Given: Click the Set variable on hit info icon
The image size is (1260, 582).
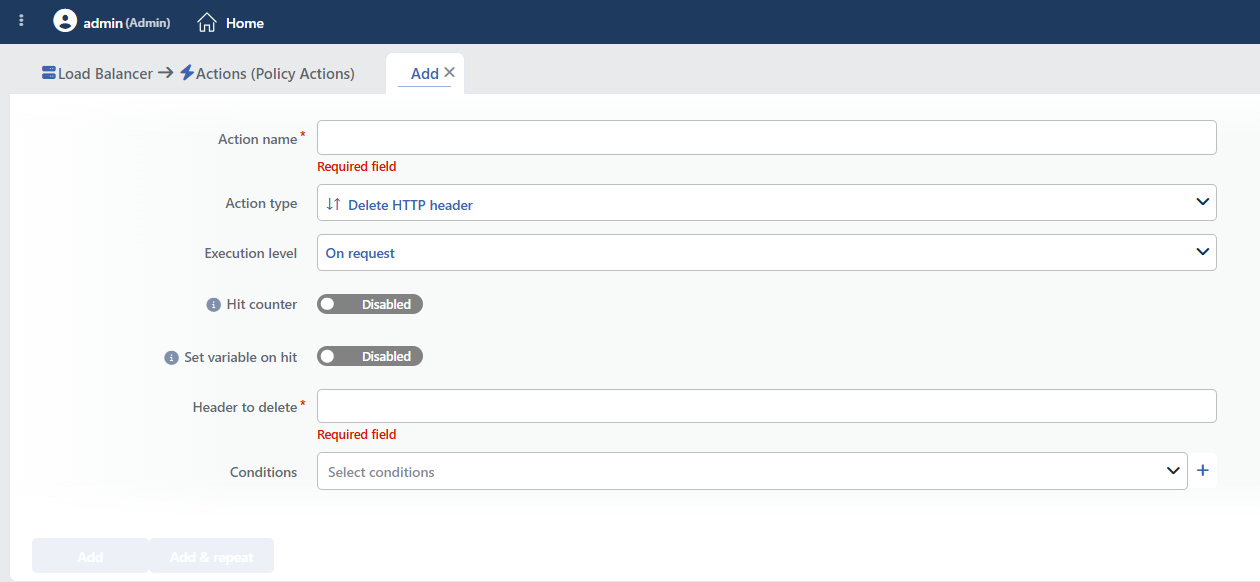Looking at the screenshot, I should [171, 357].
